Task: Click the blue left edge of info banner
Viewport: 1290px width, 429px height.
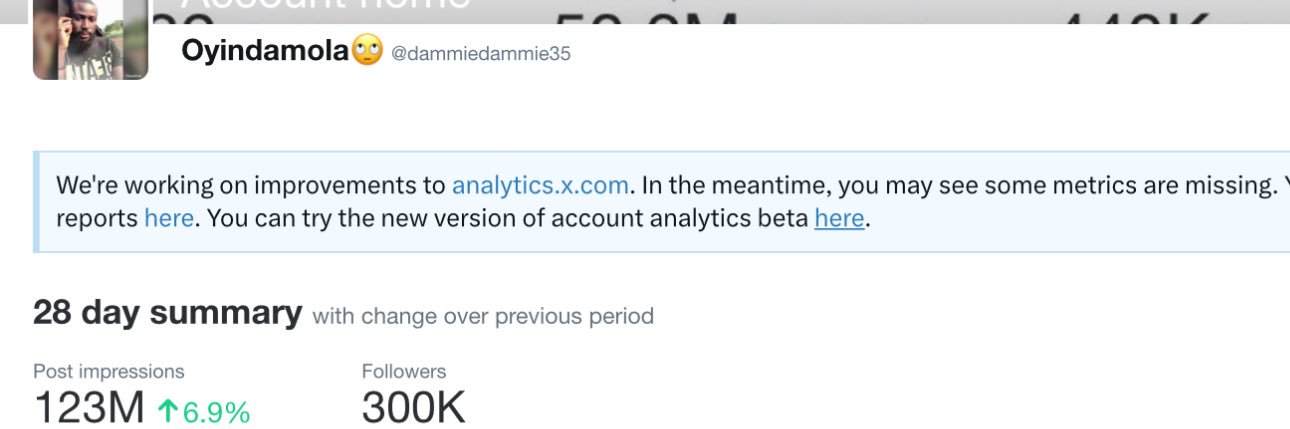Action: (x=36, y=201)
